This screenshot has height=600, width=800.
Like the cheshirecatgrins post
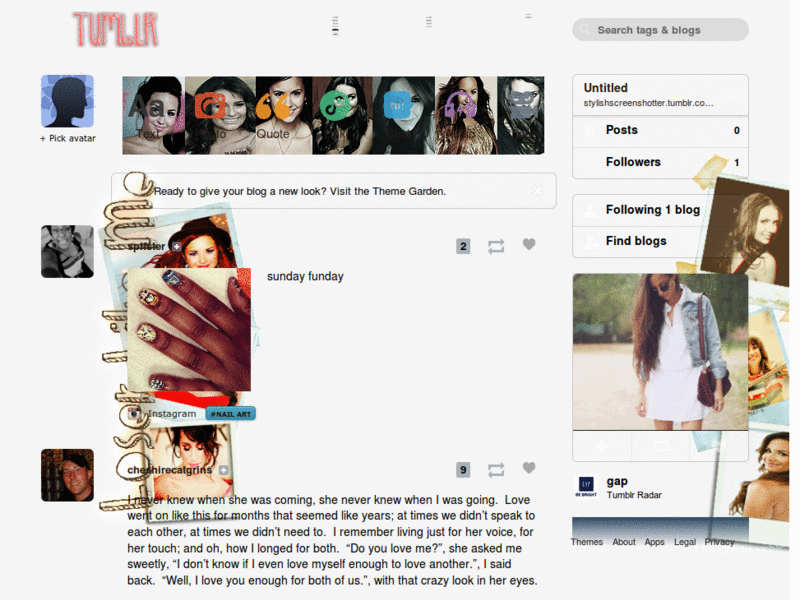pos(529,468)
